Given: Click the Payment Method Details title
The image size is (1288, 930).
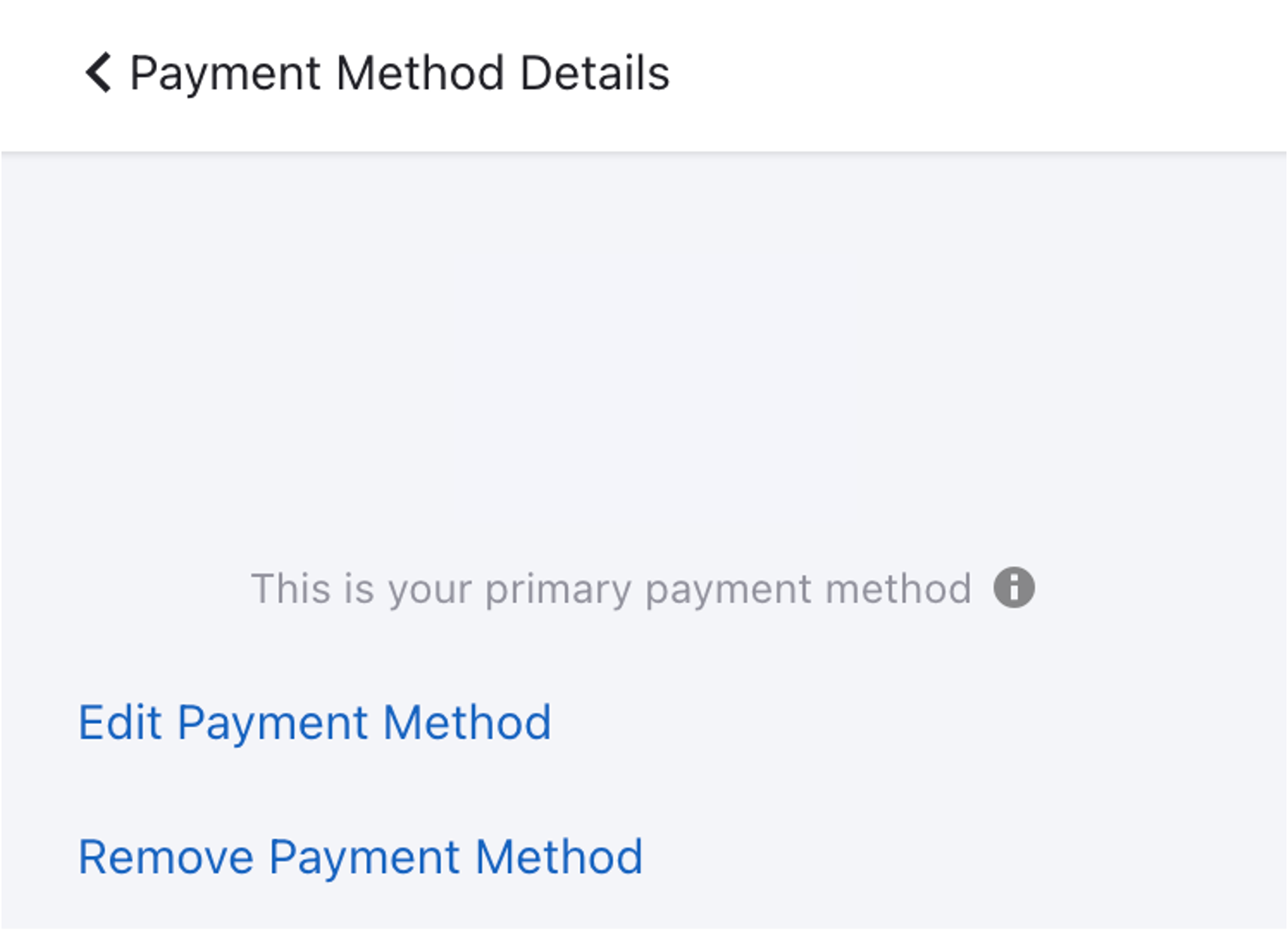Looking at the screenshot, I should pyautogui.click(x=399, y=73).
